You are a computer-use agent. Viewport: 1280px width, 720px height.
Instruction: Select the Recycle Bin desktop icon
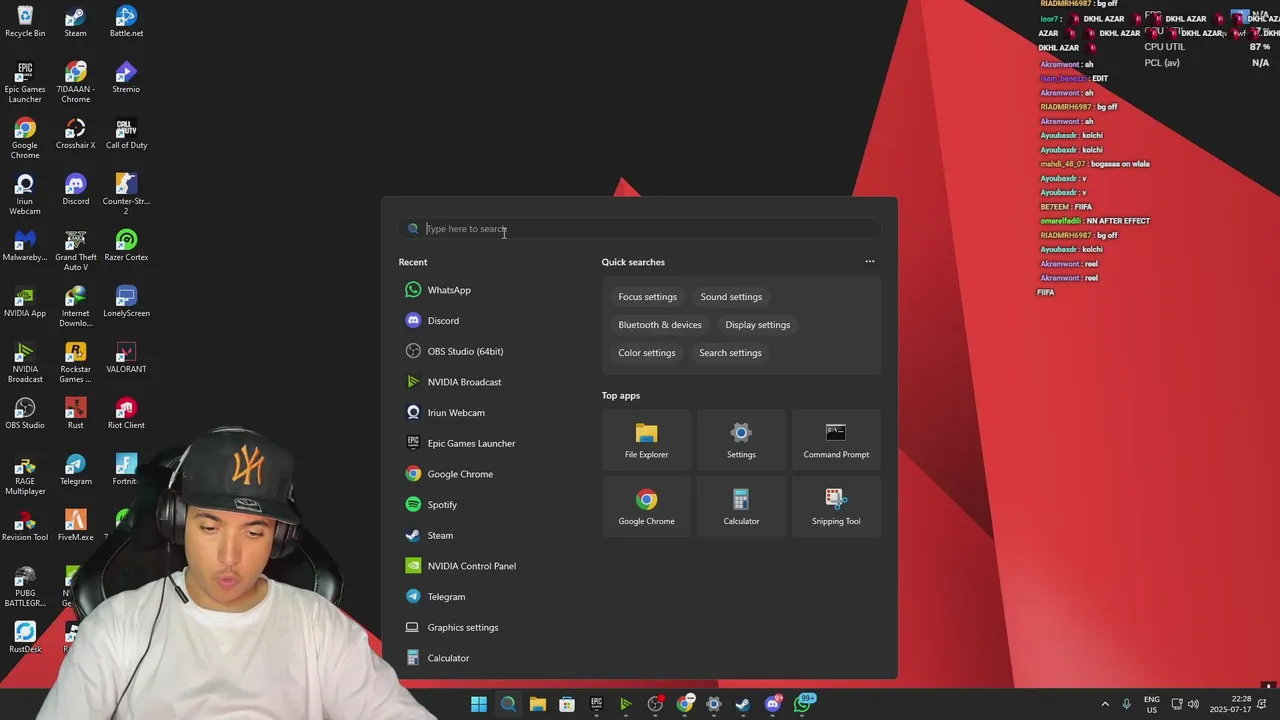[x=25, y=22]
